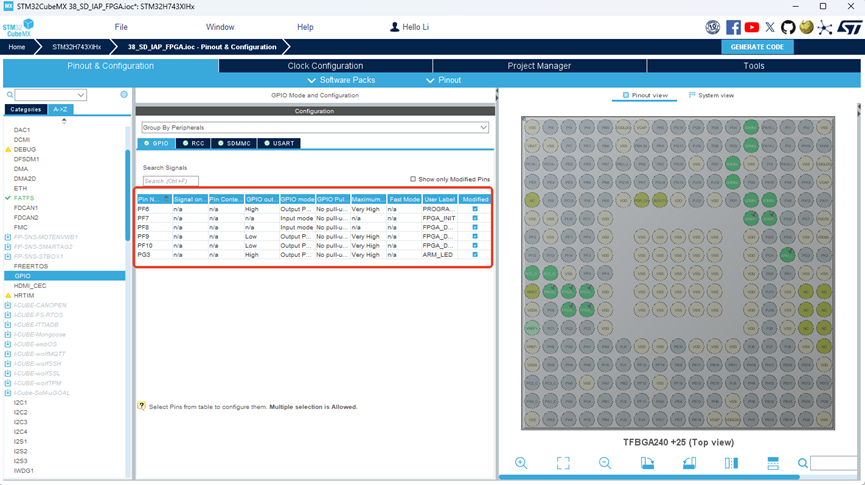The height and width of the screenshot is (485, 865).
Task: Expand the FP-SNS-SMARTAG2 tree item
Action: click(x=8, y=247)
